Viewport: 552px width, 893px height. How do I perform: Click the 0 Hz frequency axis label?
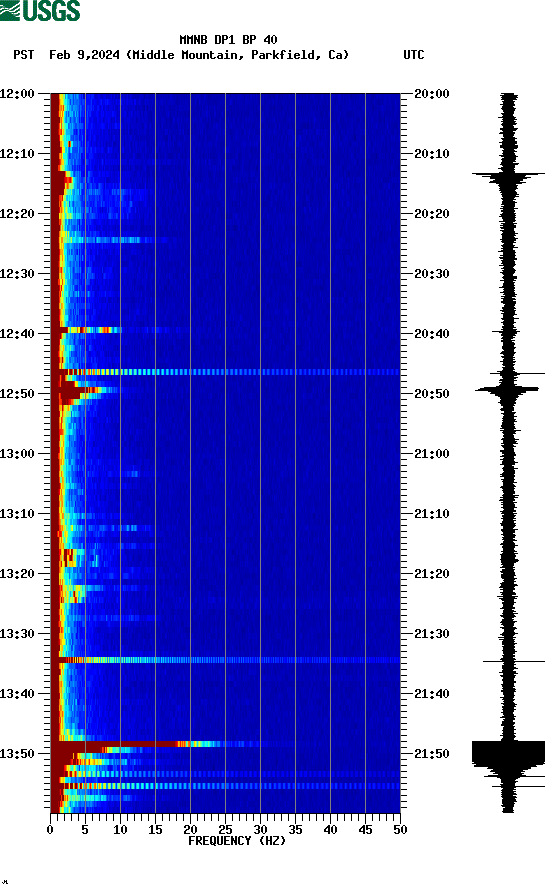[51, 830]
